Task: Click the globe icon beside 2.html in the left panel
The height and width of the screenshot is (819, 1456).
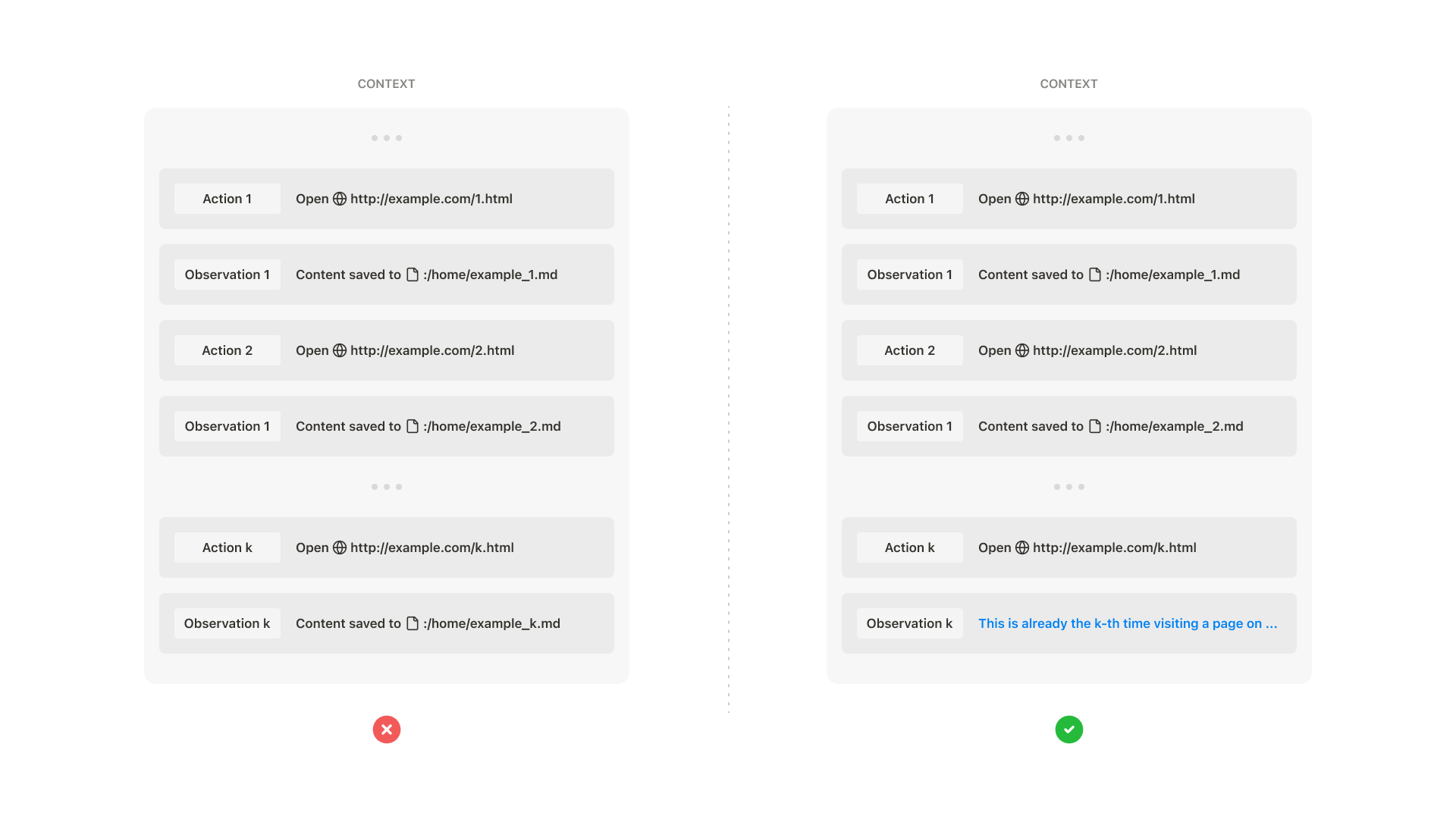Action: (340, 350)
